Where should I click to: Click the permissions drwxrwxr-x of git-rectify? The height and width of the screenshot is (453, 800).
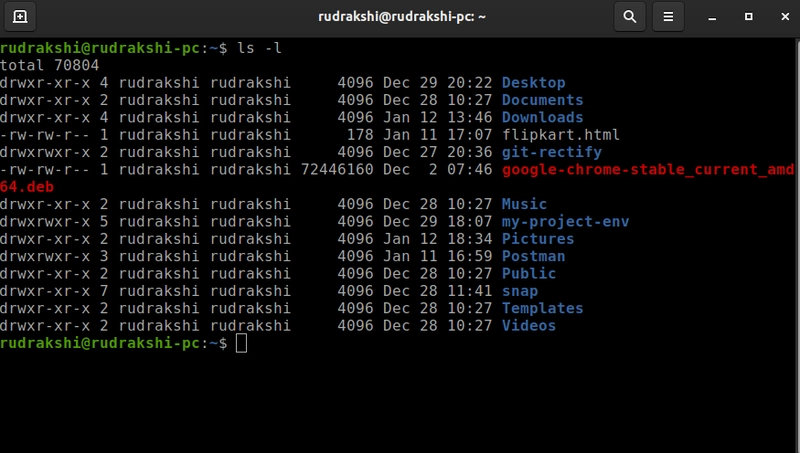(45, 152)
